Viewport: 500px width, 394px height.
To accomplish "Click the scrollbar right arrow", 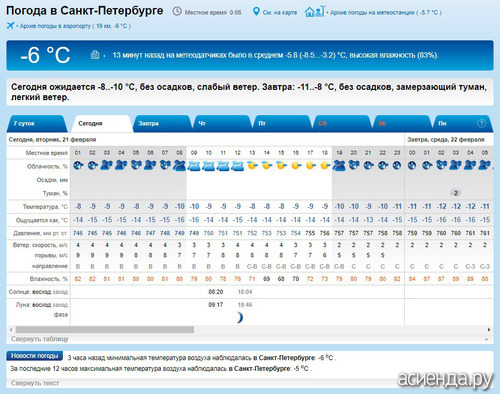I will tap(489, 329).
